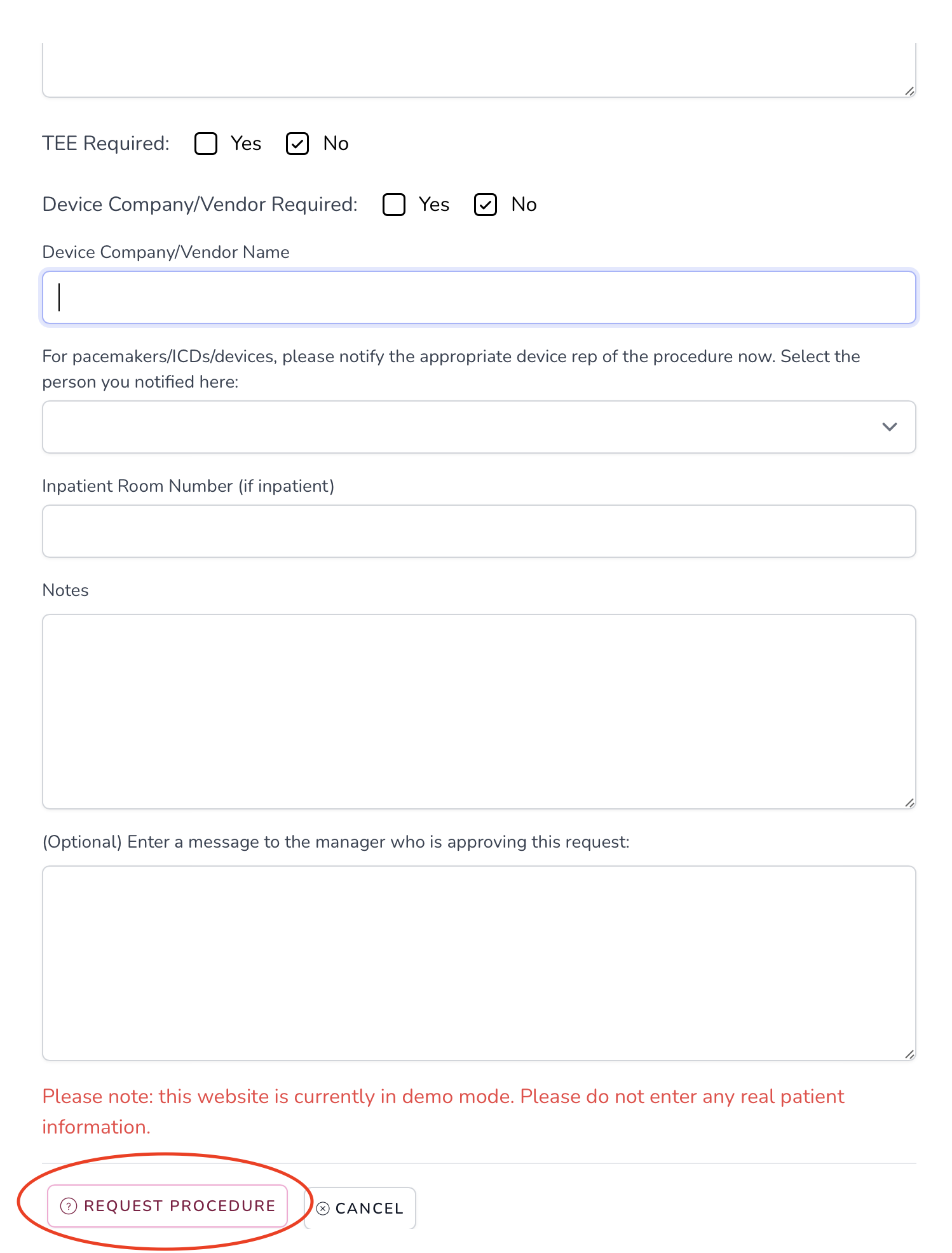Check Yes for Device Company/Vendor Required

pyautogui.click(x=394, y=205)
